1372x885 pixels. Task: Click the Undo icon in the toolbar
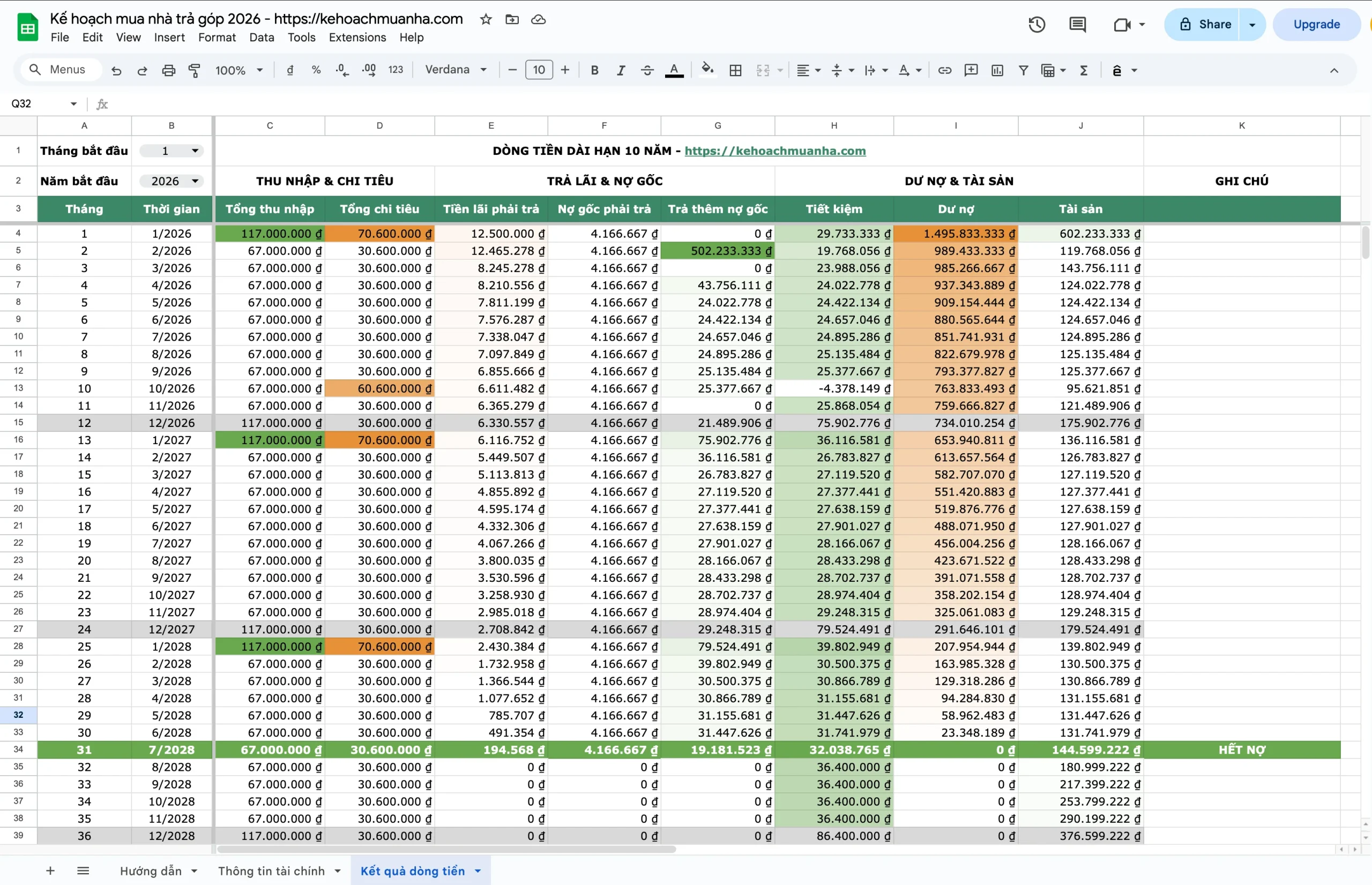tap(117, 70)
